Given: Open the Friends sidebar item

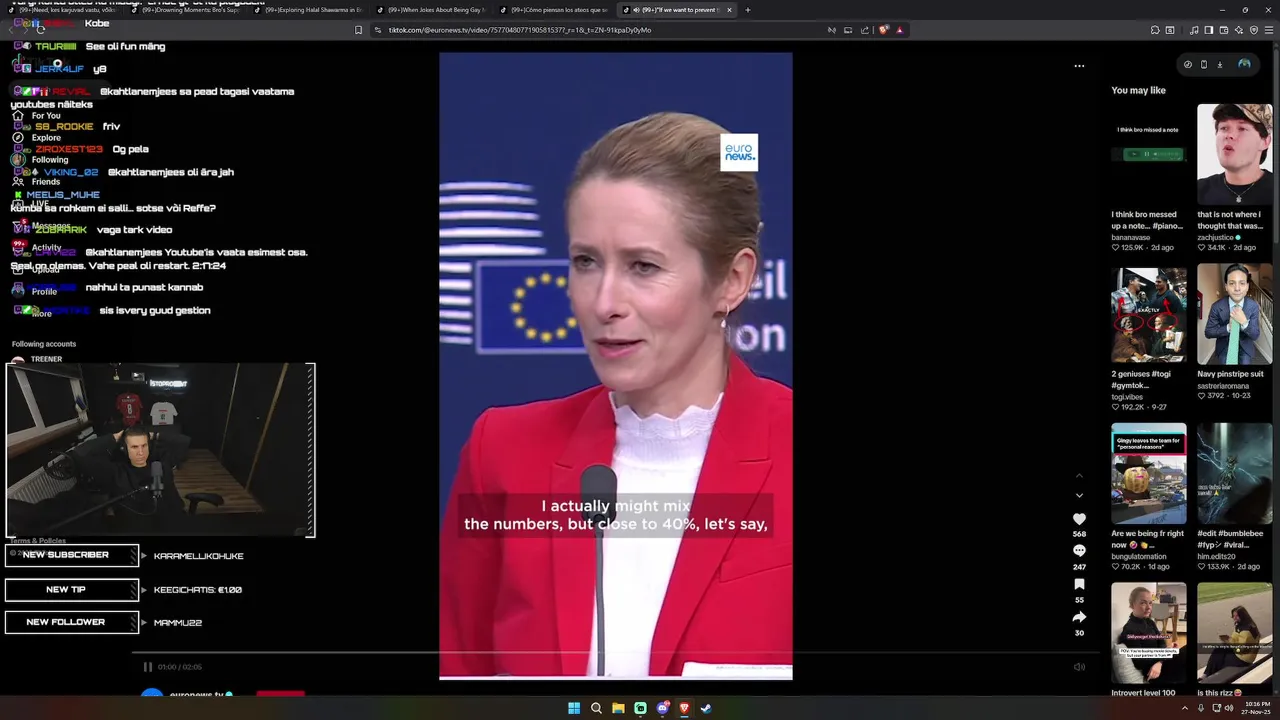Looking at the screenshot, I should pos(36,182).
